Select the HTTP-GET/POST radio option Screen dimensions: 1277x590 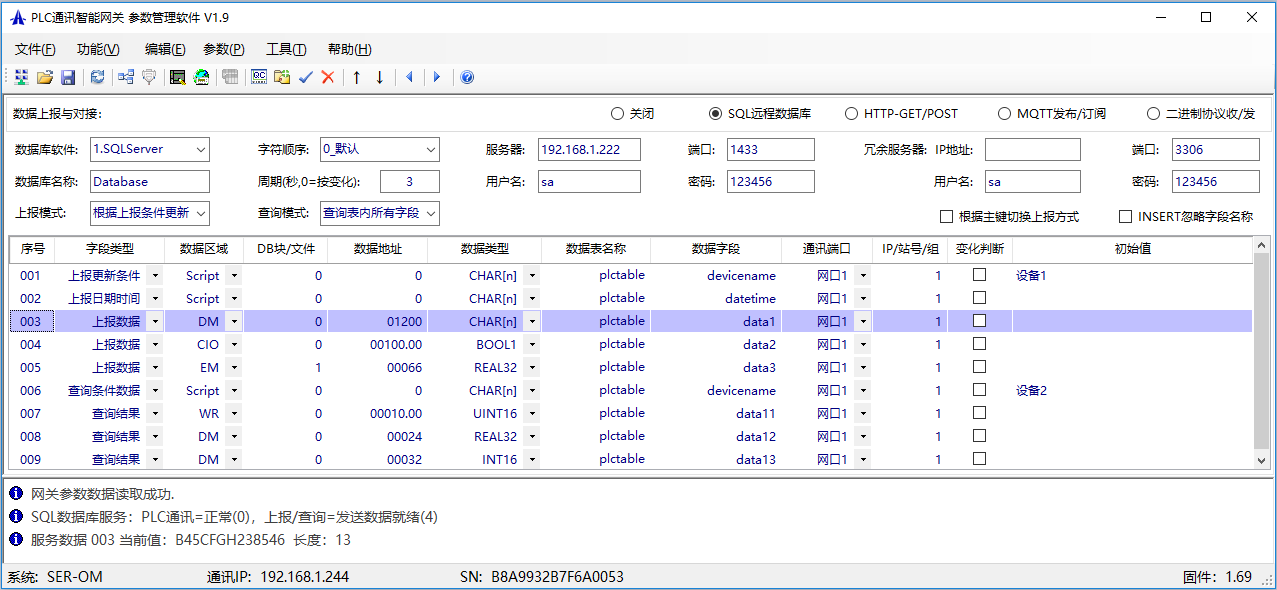[x=852, y=114]
